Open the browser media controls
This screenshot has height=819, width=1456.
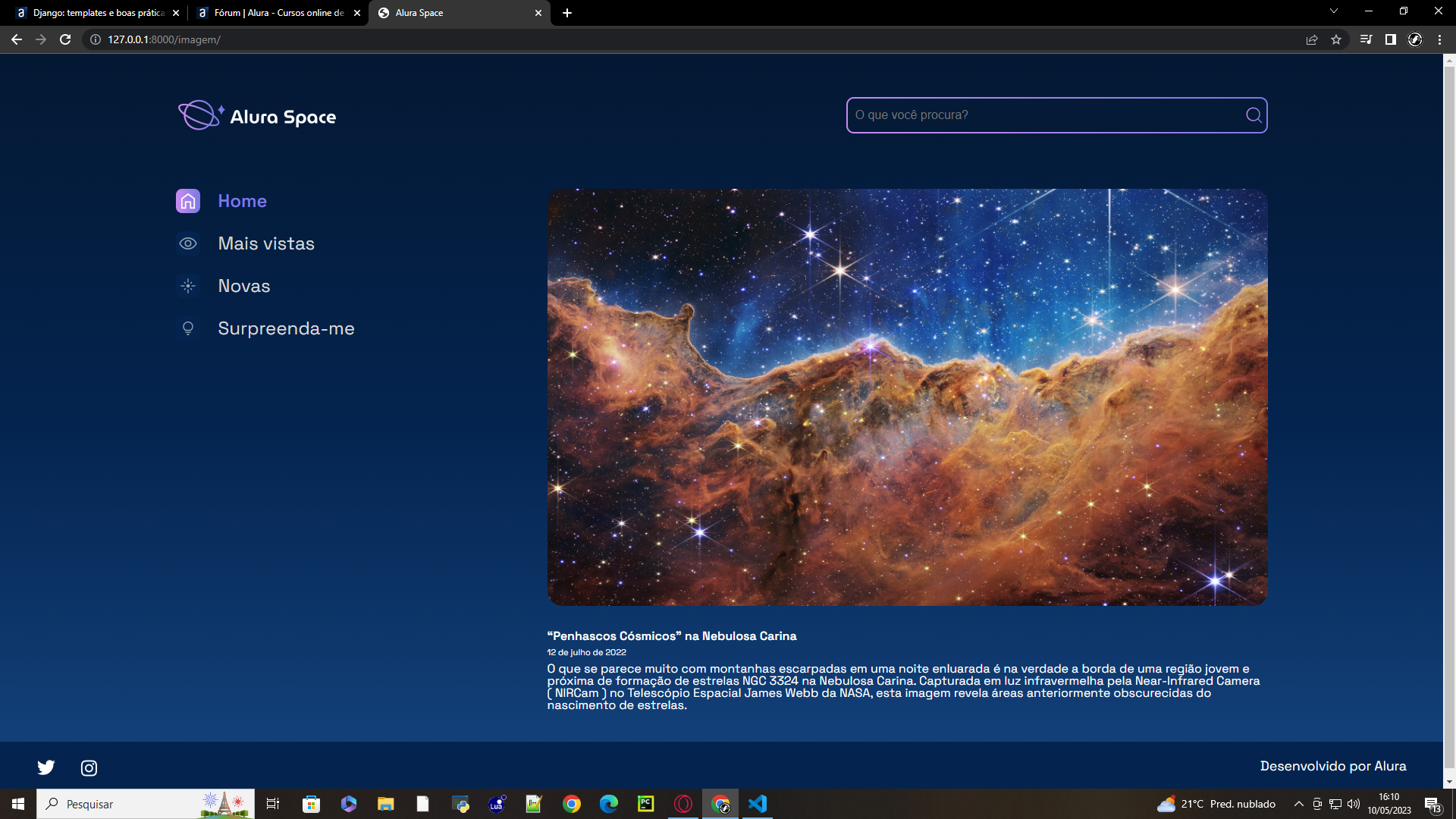pyautogui.click(x=1366, y=39)
